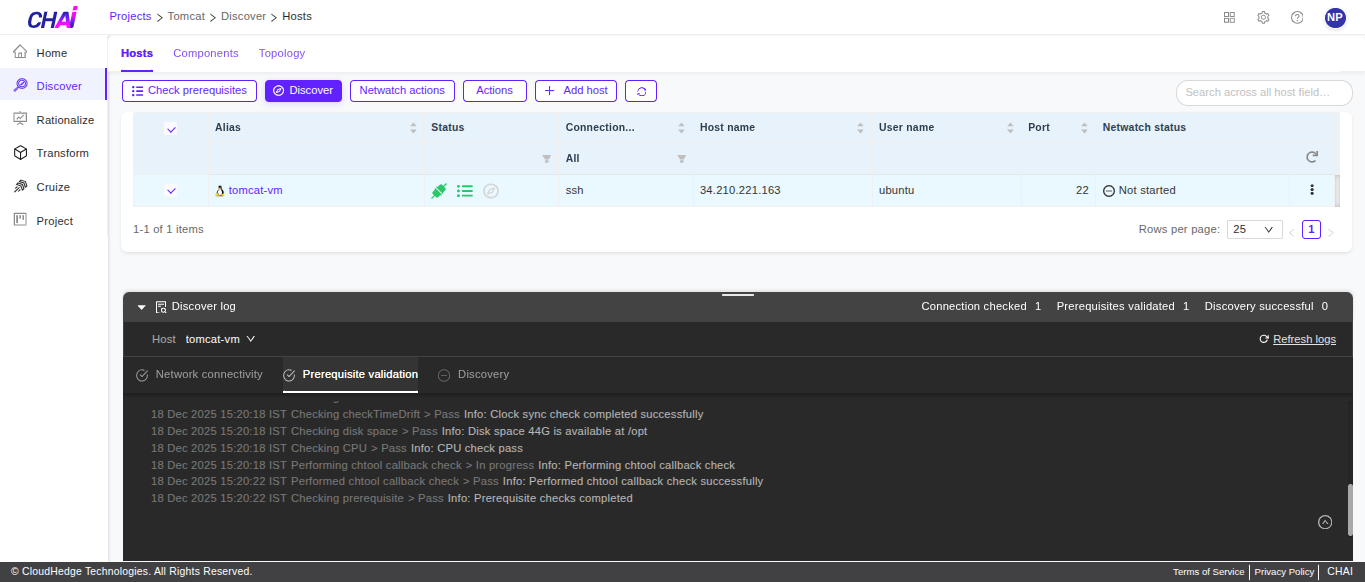
Task: Go to the Rationalize section
Action: point(53,120)
